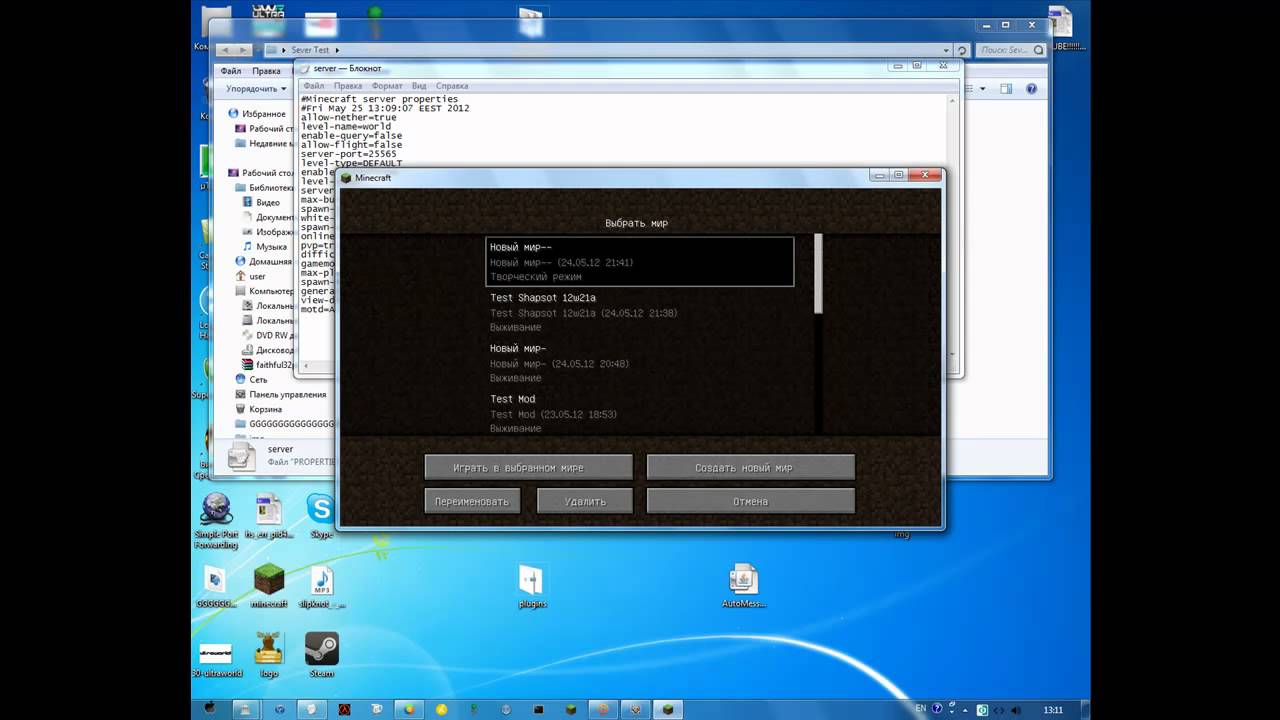Select 'DVD RW' drive in the Explorer sidebar
The height and width of the screenshot is (720, 1280).
tap(267, 335)
